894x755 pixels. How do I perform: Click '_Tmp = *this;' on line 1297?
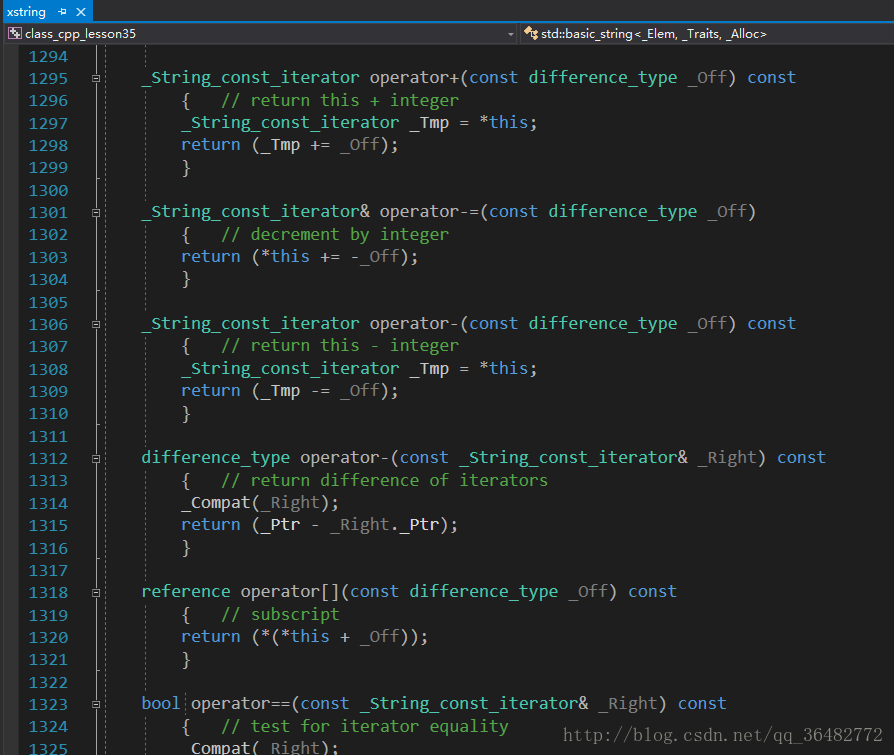(473, 123)
